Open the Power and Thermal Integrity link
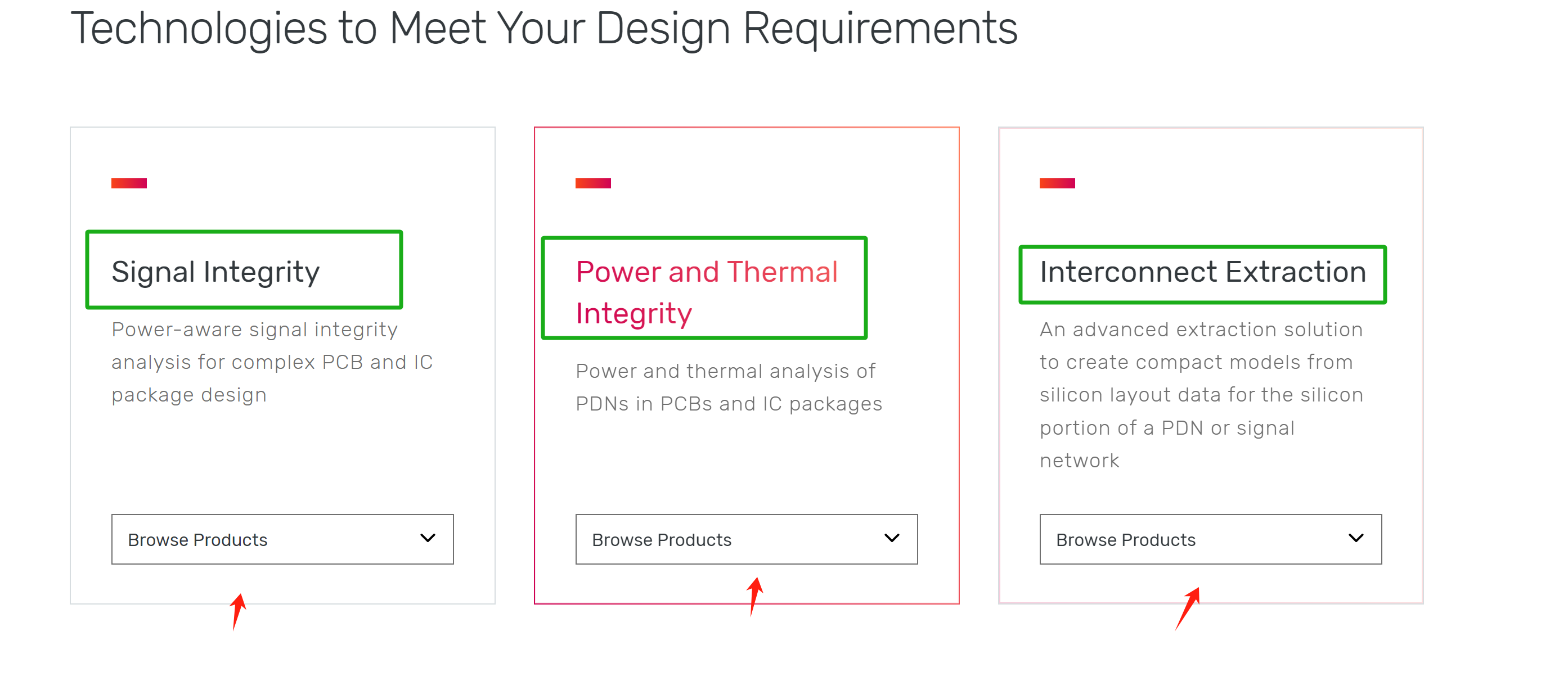The image size is (1568, 690). pyautogui.click(x=706, y=292)
